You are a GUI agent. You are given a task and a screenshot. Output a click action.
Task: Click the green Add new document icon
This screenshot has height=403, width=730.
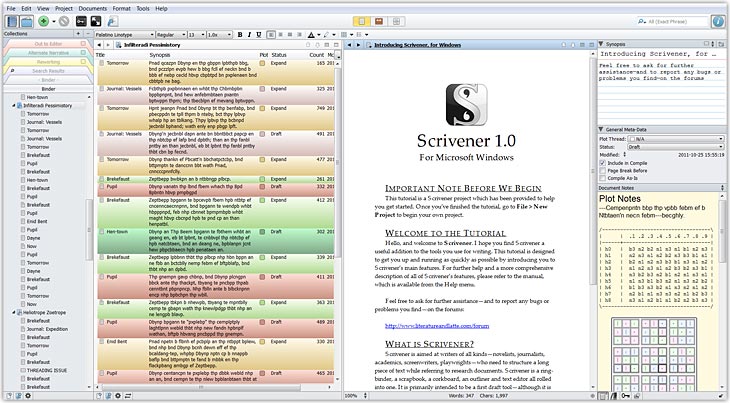pyautogui.click(x=45, y=20)
